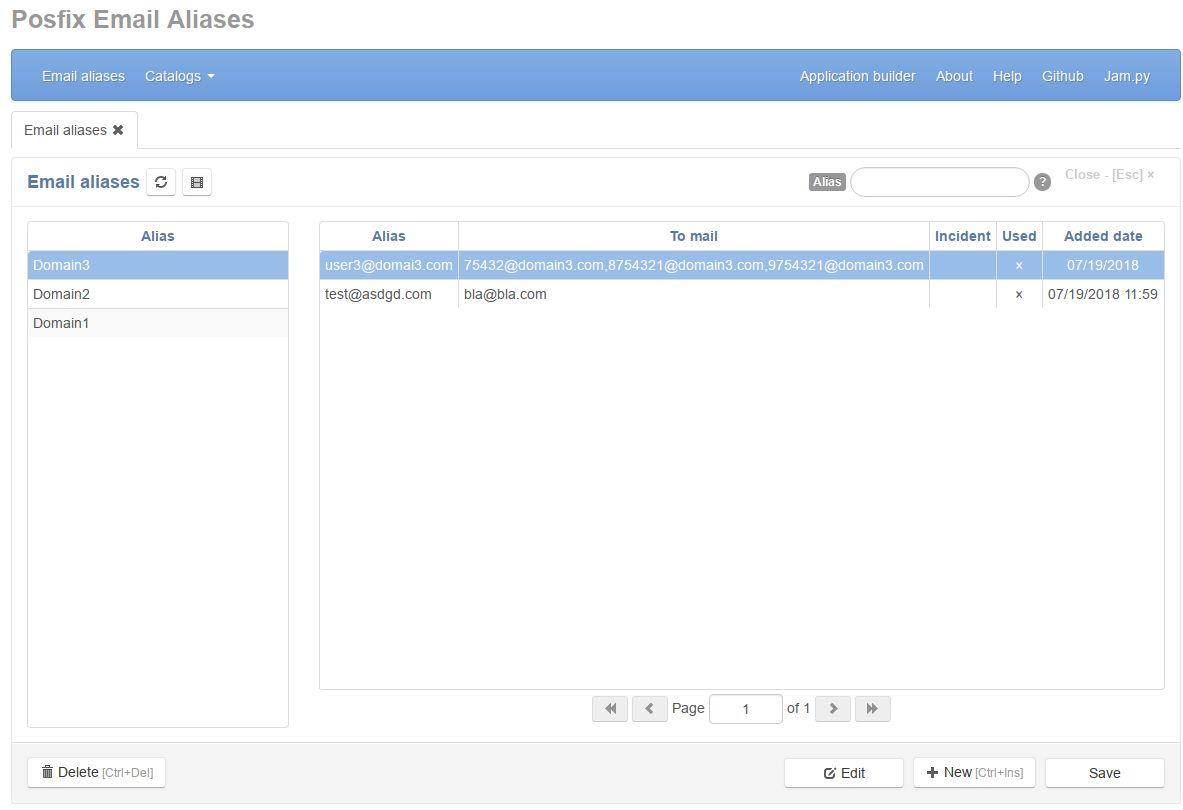The height and width of the screenshot is (810, 1183).
Task: Click the Alias label badge beside search
Action: 827,182
